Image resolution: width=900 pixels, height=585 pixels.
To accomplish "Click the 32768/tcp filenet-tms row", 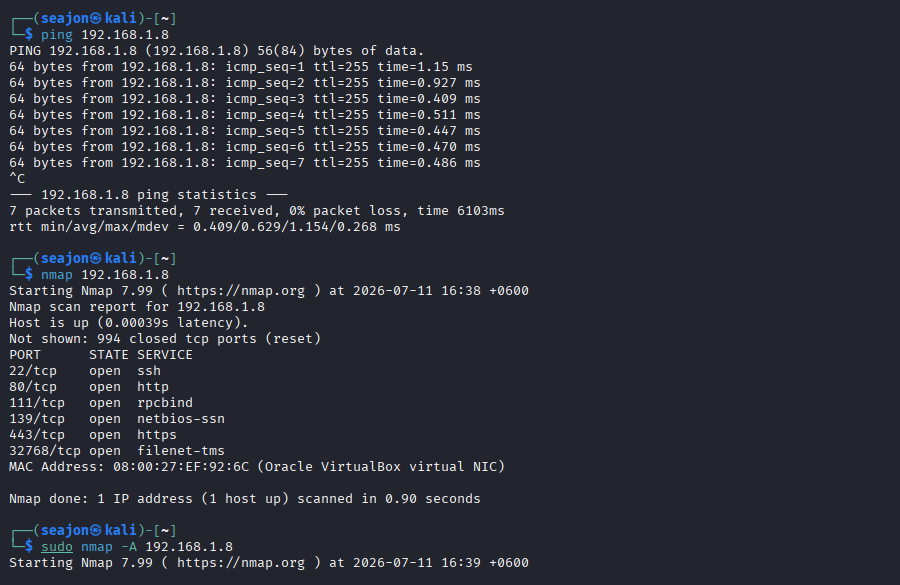I will point(117,451).
